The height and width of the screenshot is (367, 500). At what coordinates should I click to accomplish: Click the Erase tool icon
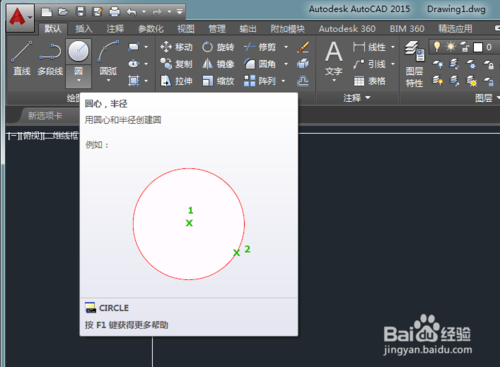pyautogui.click(x=303, y=47)
